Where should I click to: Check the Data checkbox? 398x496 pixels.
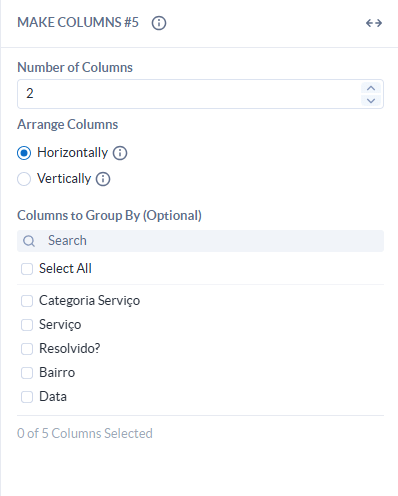pyautogui.click(x=27, y=397)
